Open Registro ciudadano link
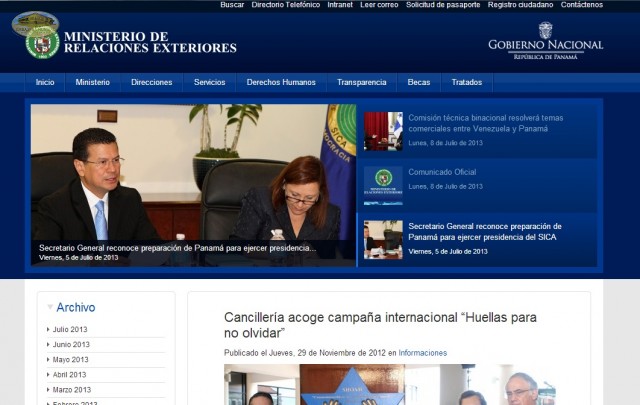Viewport: 640px width, 405px height. (x=520, y=5)
